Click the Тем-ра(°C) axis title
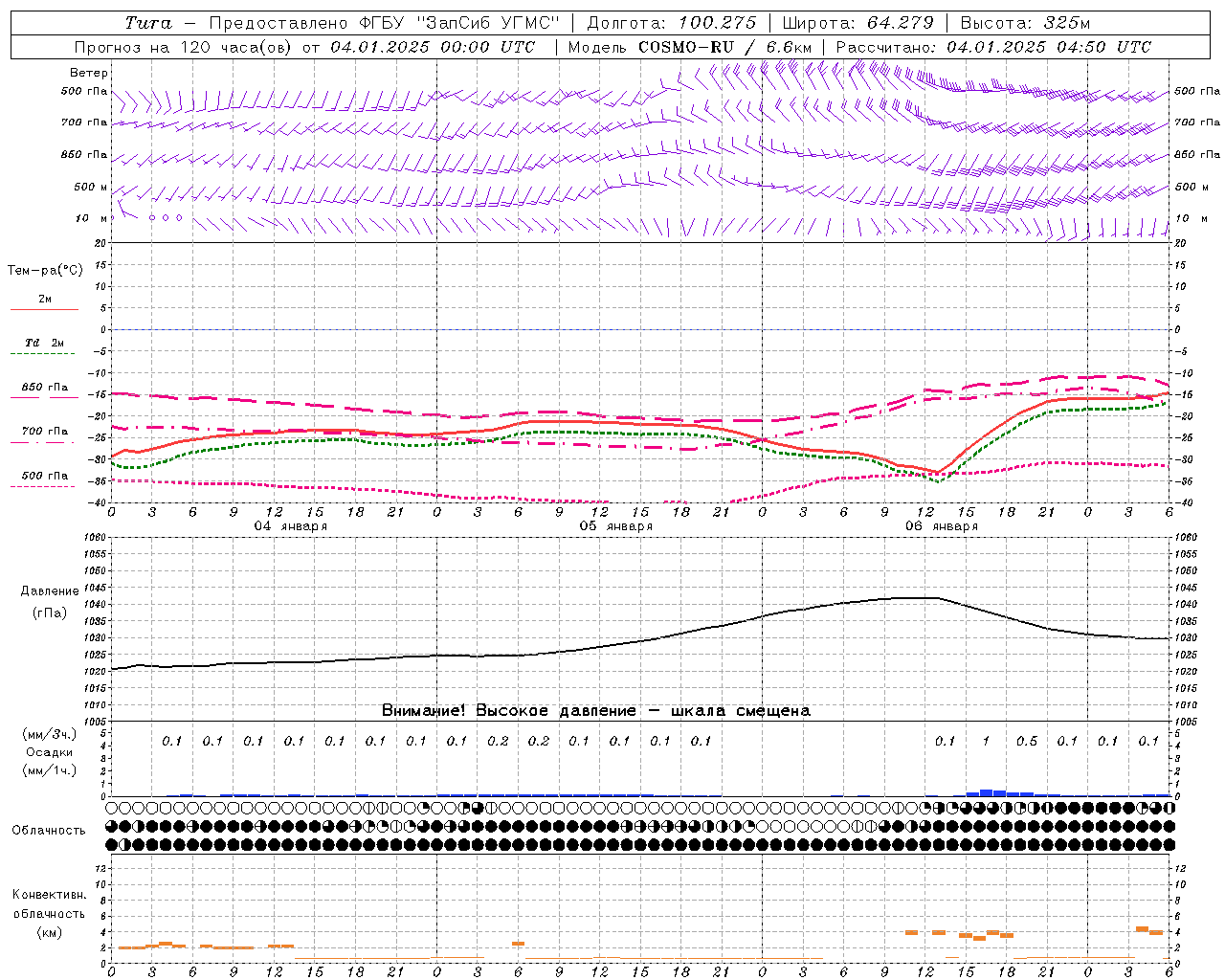Screen dimensions: 1225x980 pos(45,271)
